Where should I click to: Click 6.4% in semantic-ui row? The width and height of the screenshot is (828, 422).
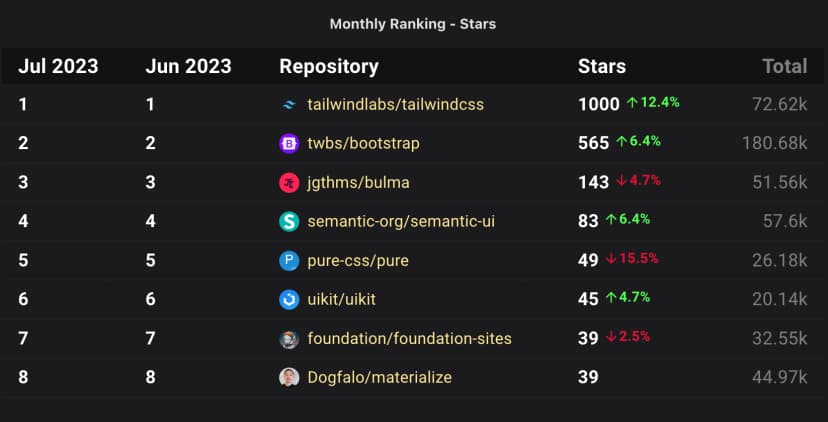[x=635, y=219]
